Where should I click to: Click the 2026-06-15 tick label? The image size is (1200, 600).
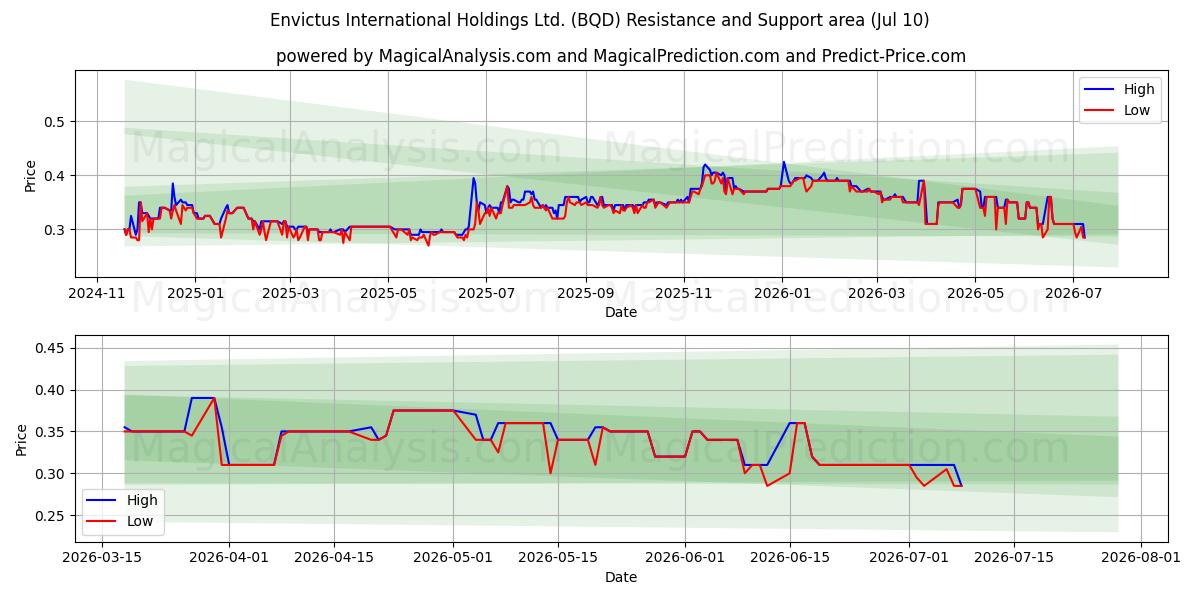click(x=790, y=559)
